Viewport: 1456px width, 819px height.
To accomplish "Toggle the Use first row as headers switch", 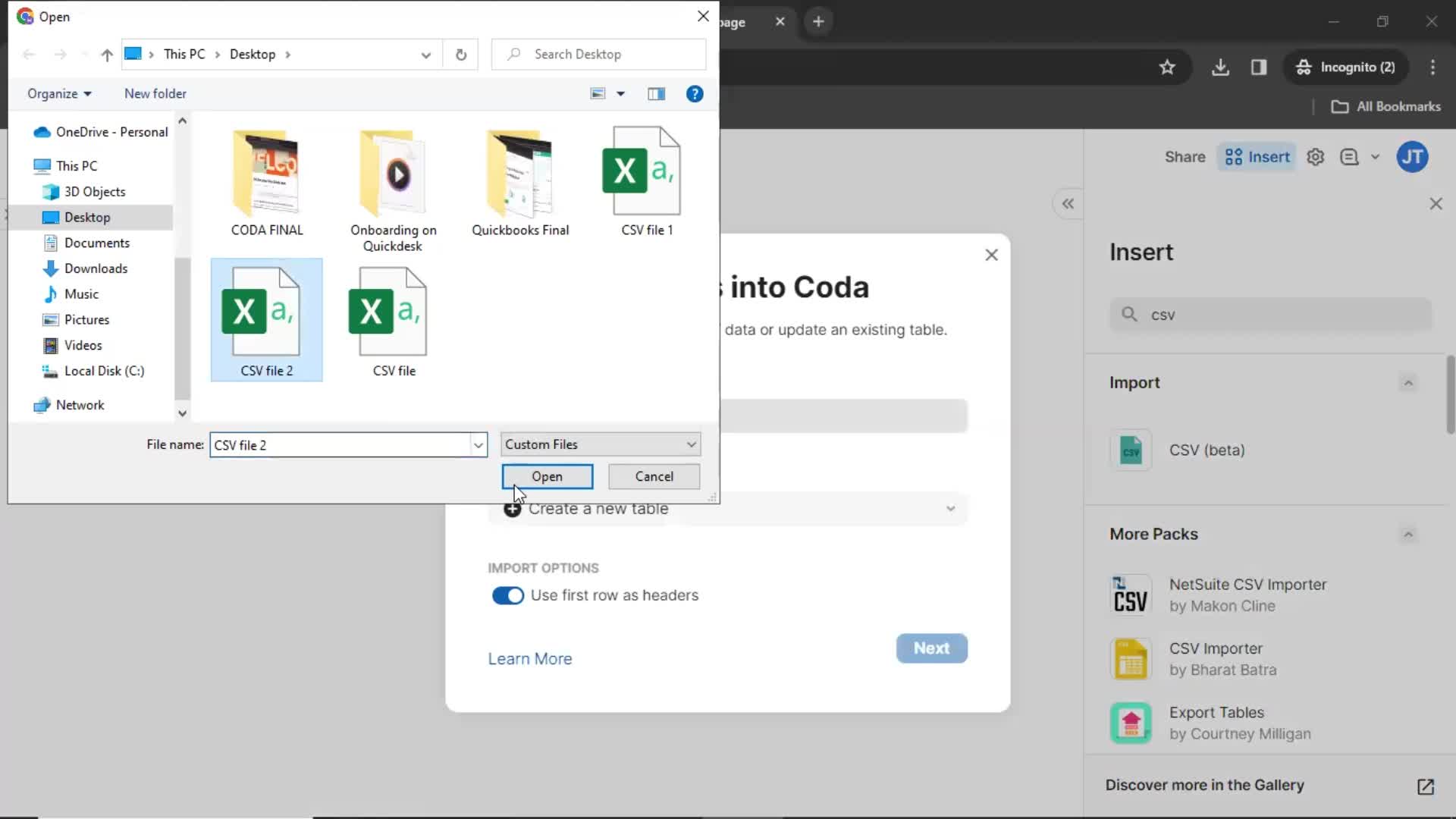I will (x=508, y=595).
